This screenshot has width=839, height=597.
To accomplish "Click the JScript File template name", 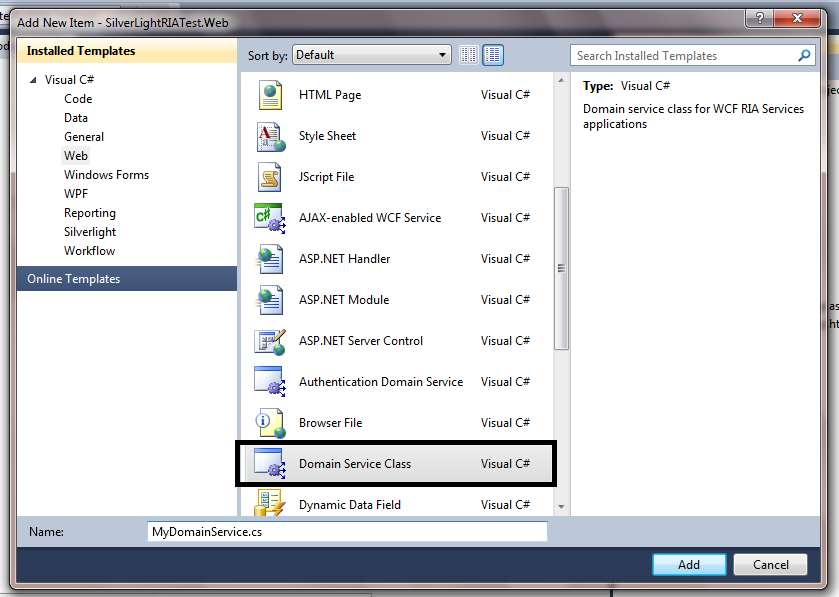I will pyautogui.click(x=326, y=177).
